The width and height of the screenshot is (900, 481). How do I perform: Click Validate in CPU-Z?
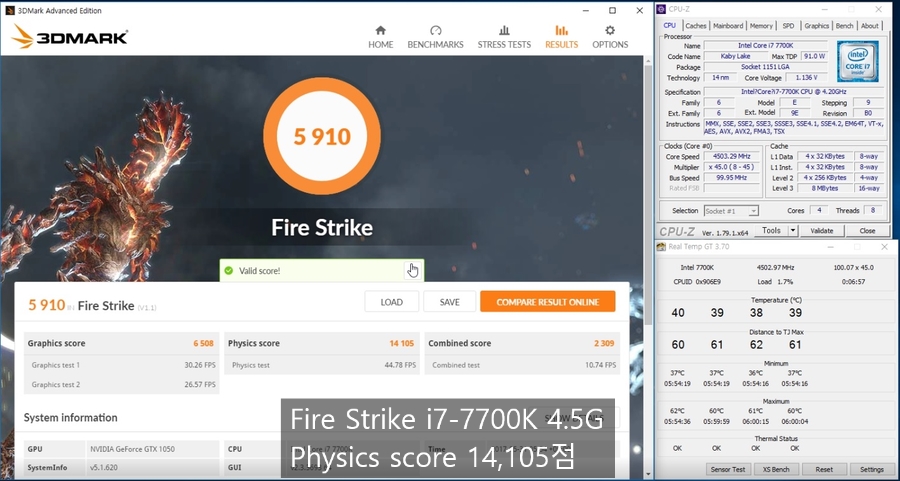click(821, 231)
